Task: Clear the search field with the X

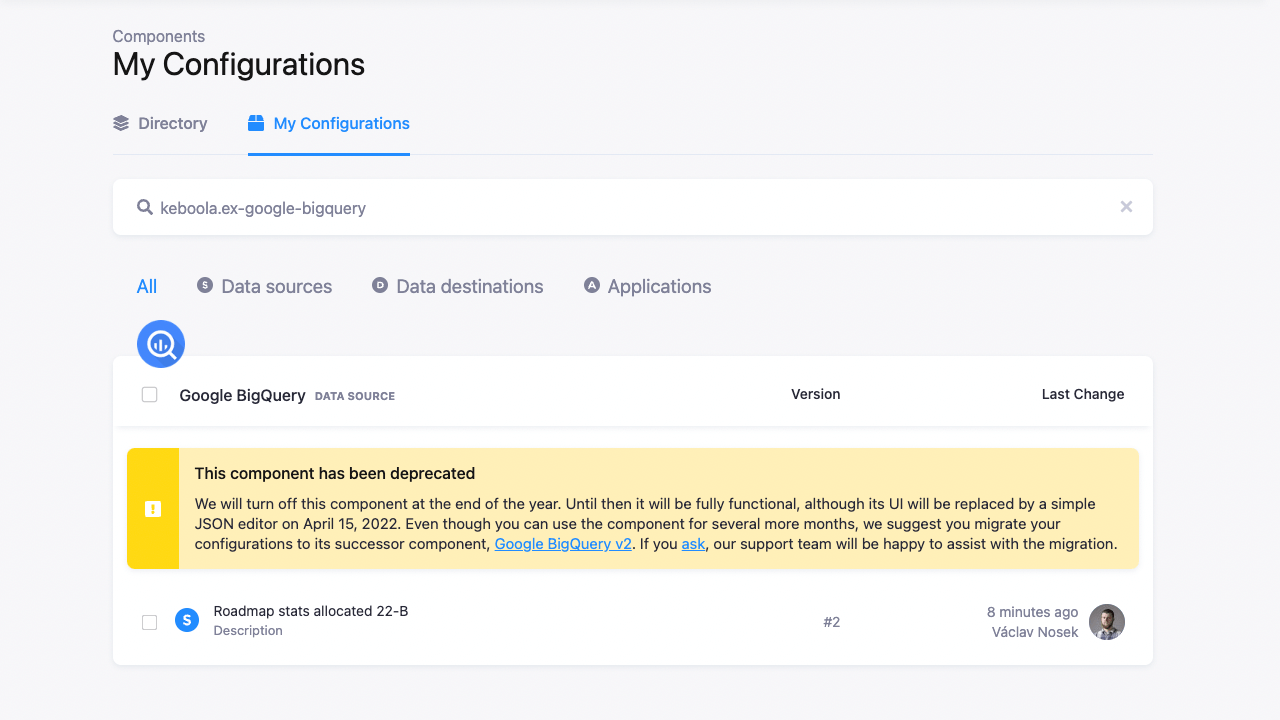Action: click(x=1126, y=206)
